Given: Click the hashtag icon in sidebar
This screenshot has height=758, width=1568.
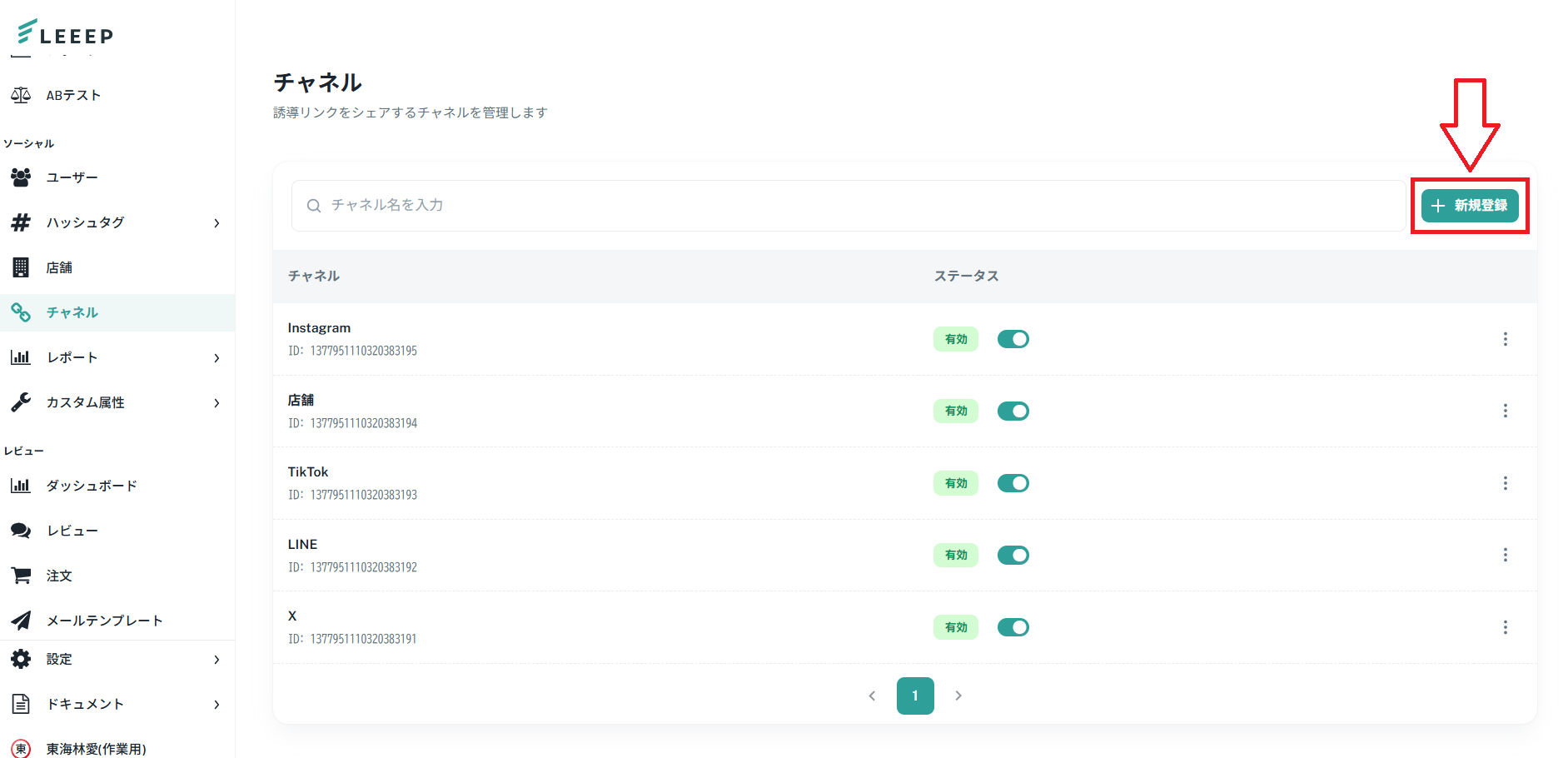Looking at the screenshot, I should tap(21, 222).
